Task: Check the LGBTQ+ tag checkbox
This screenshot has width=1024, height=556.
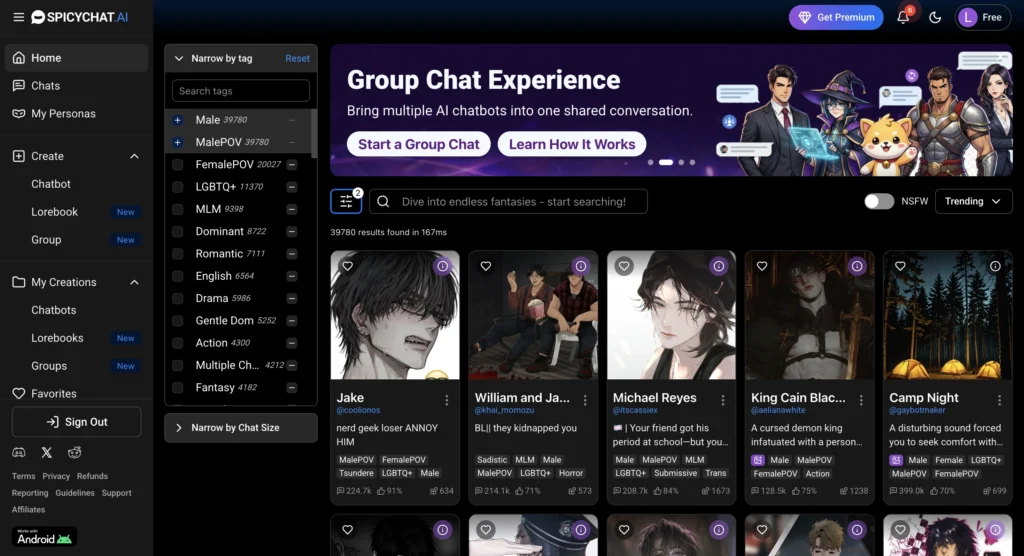Action: [x=178, y=187]
